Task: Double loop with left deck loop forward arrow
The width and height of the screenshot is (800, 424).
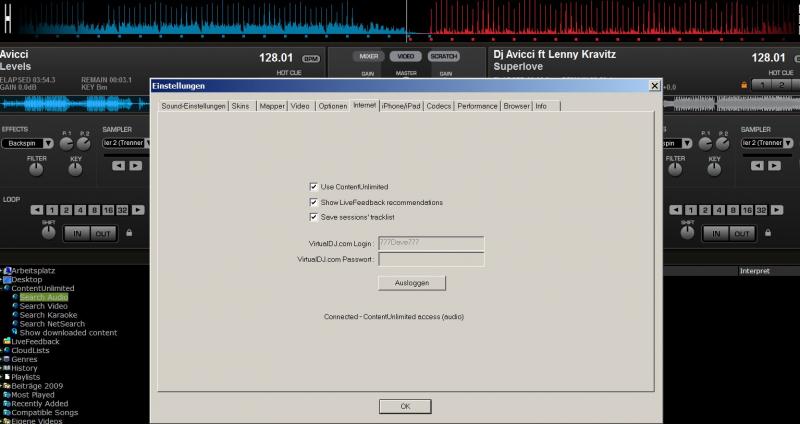Action: click(x=138, y=210)
